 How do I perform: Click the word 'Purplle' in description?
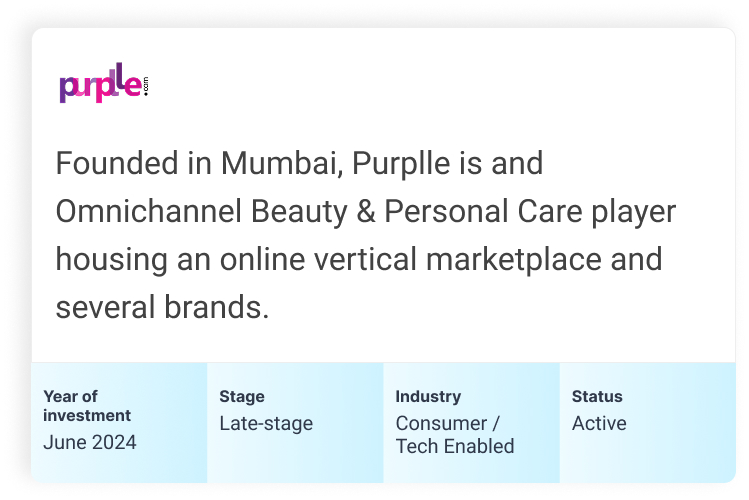click(401, 163)
